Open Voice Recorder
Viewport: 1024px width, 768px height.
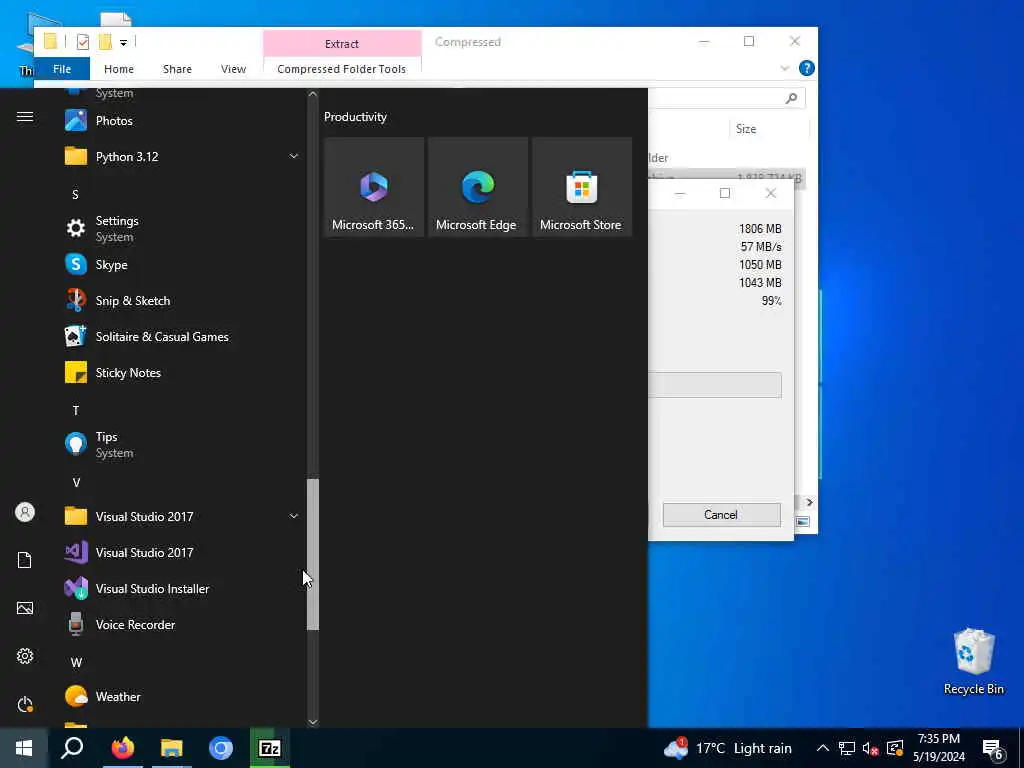pyautogui.click(x=180, y=624)
